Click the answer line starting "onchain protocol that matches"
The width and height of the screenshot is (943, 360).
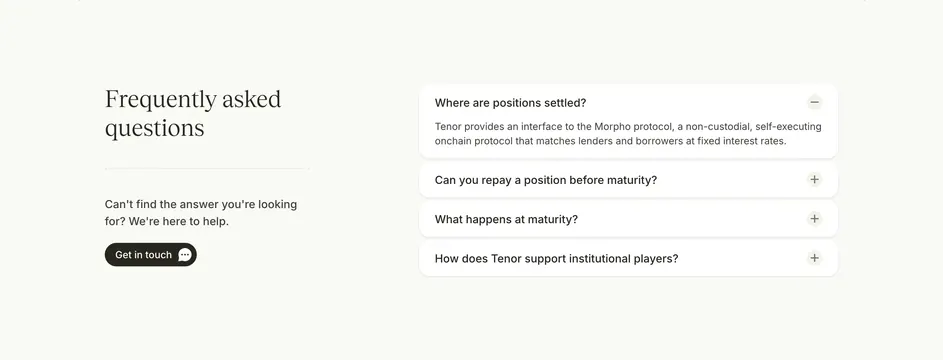click(x=610, y=142)
